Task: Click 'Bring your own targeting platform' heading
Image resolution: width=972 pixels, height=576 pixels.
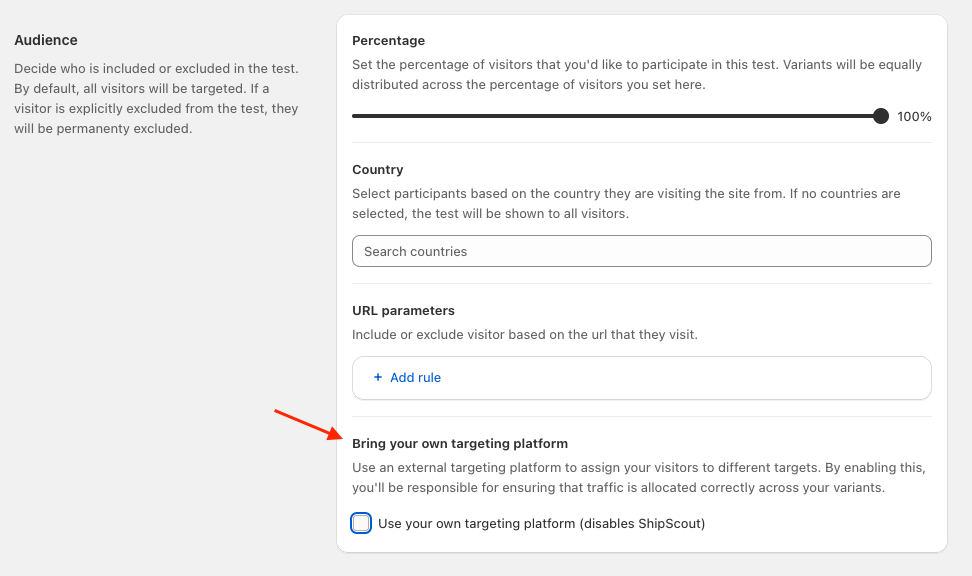Action: pos(460,443)
